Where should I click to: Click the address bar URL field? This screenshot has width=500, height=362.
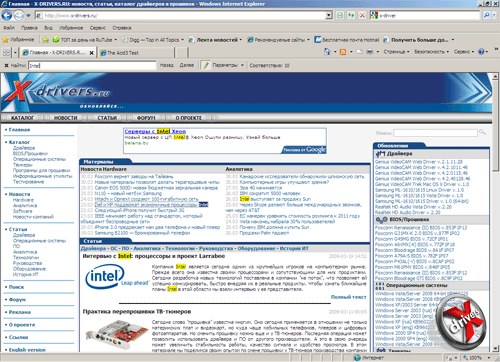[x=180, y=15]
